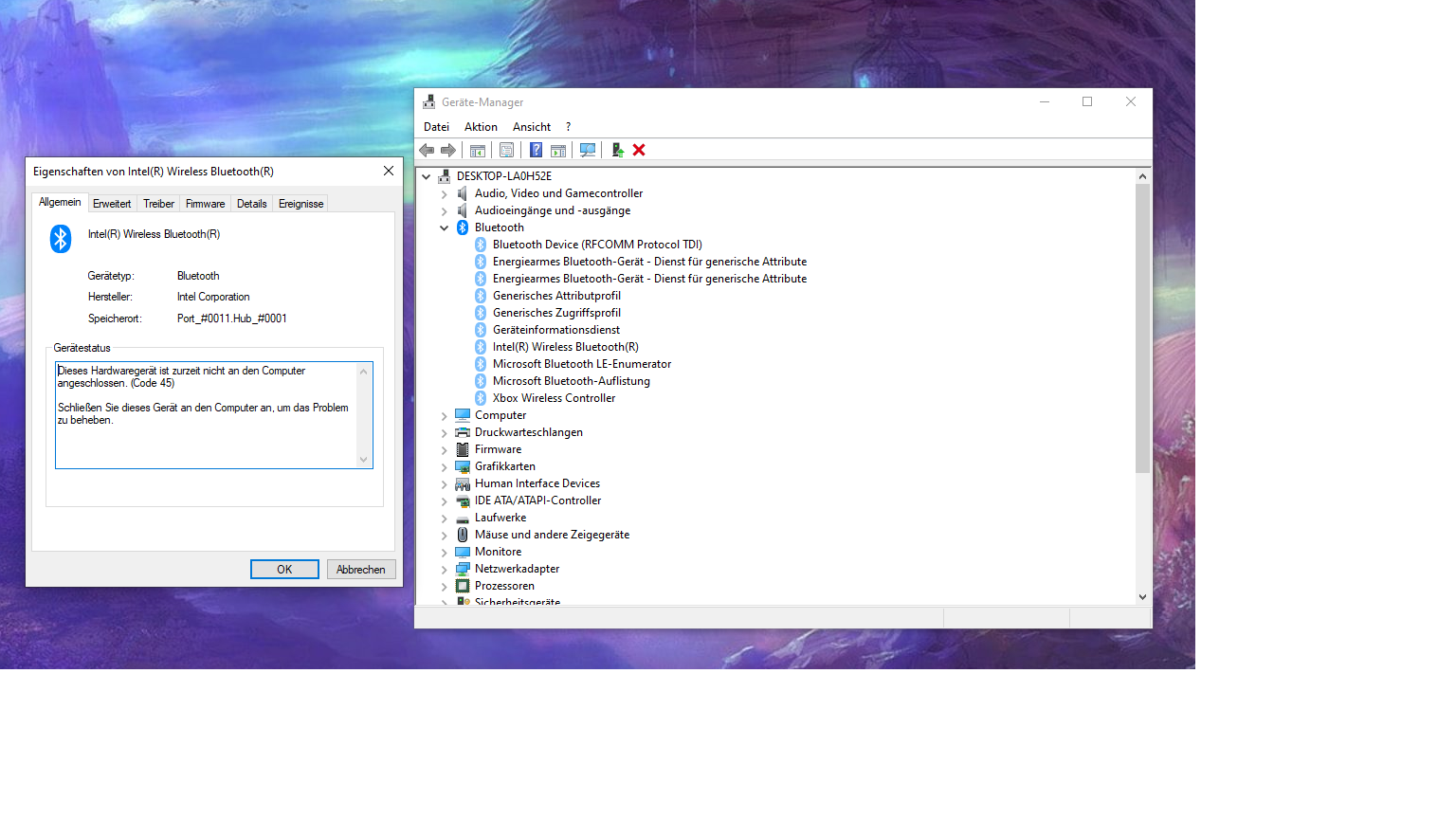Open the Ansicht menu
This screenshot has width=1456, height=819.
coord(532,127)
